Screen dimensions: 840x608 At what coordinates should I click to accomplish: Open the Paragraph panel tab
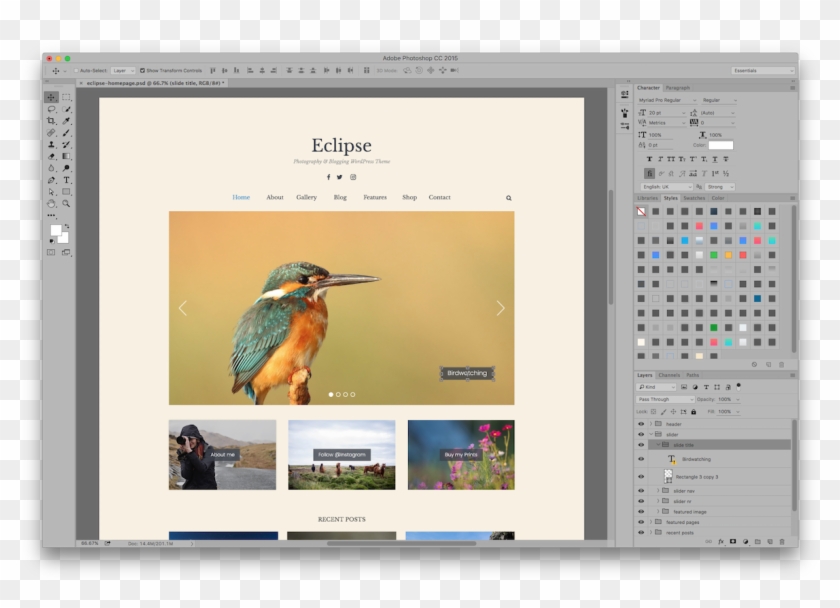pyautogui.click(x=678, y=88)
